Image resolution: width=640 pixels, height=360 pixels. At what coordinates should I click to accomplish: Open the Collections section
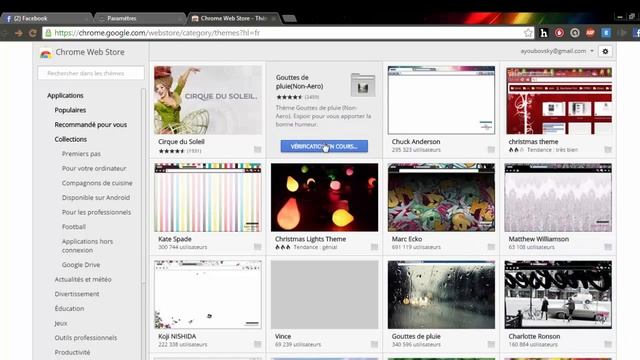pyautogui.click(x=71, y=139)
